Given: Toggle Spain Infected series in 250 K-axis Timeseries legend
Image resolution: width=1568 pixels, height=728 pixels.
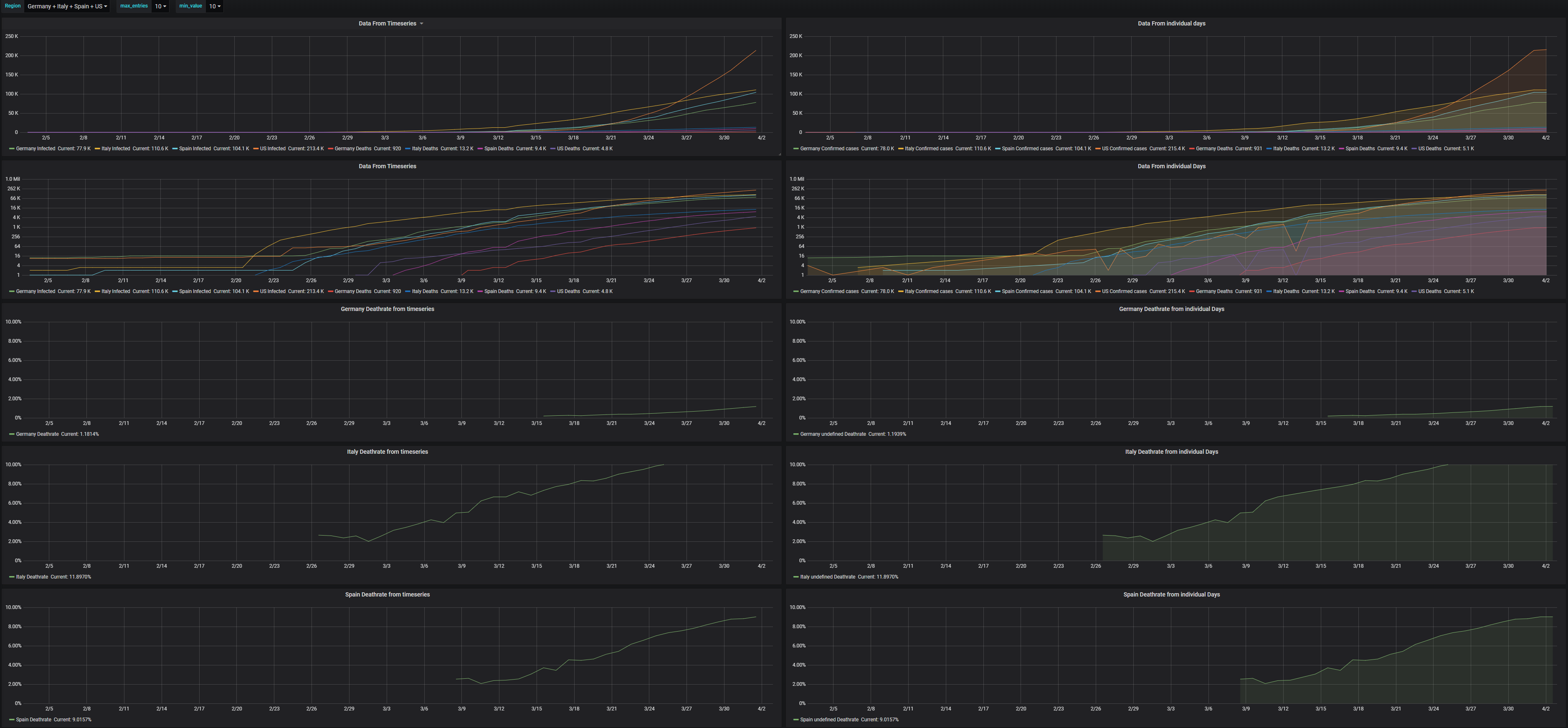Looking at the screenshot, I should 195,149.
